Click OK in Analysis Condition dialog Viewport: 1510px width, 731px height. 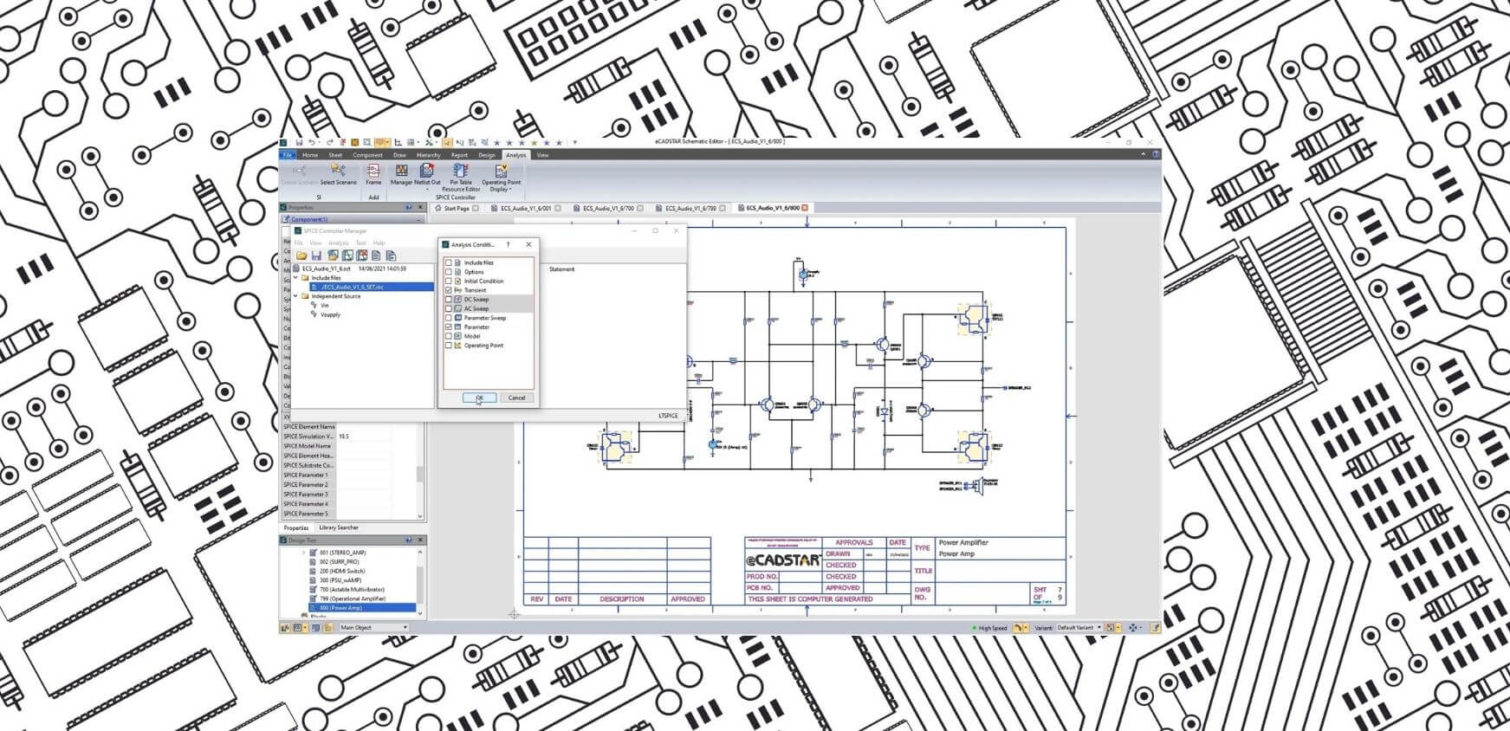click(x=479, y=397)
